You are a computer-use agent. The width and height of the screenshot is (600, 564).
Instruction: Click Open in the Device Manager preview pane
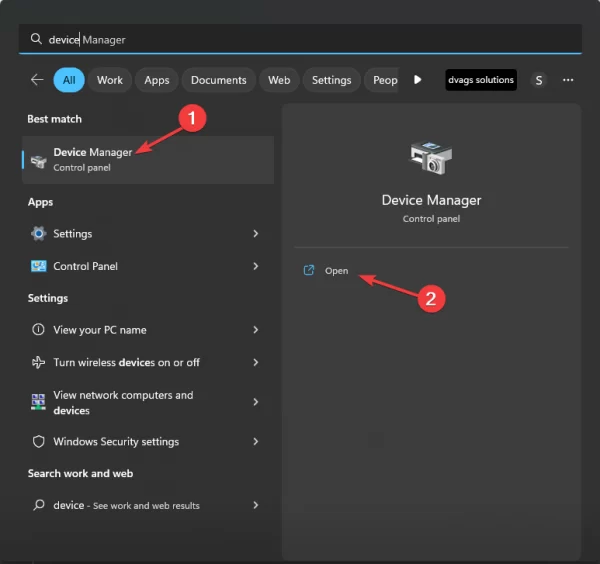click(336, 271)
